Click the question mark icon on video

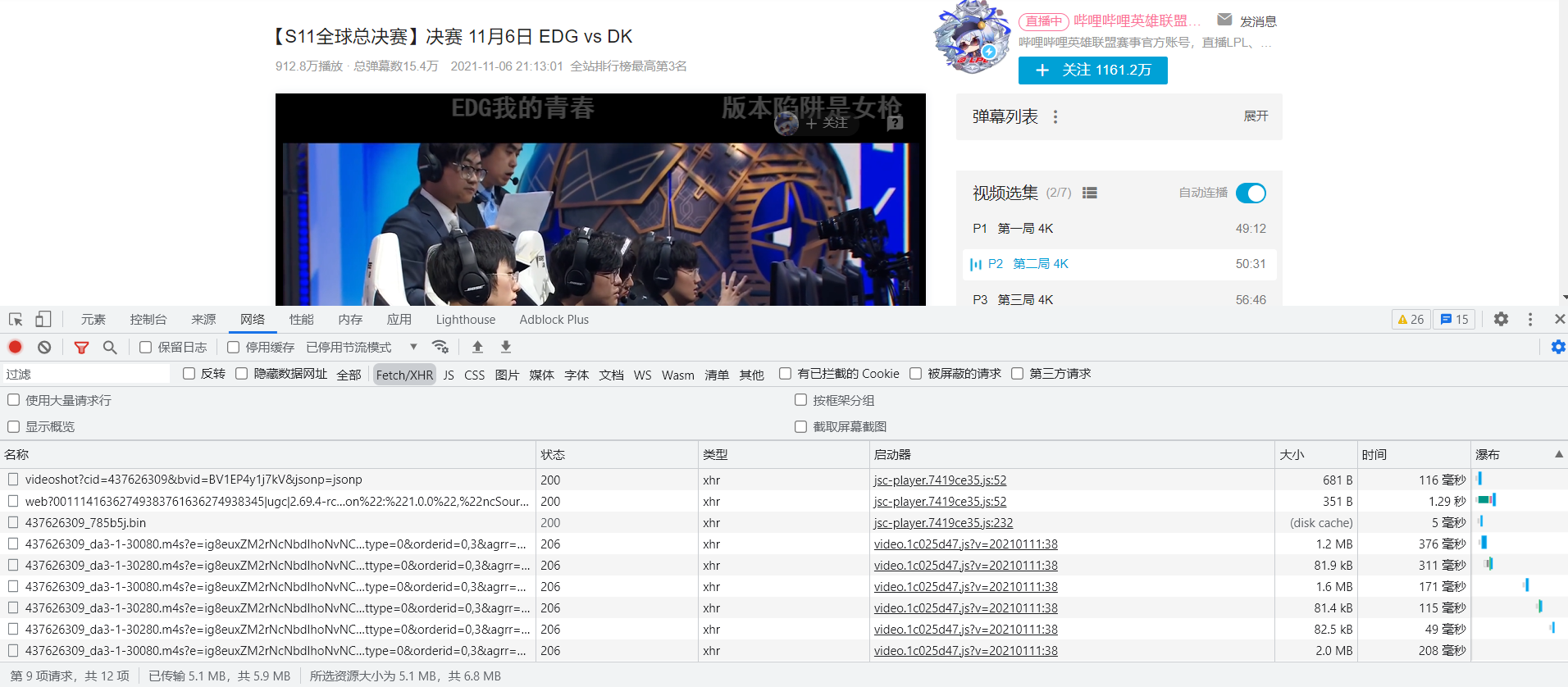tap(896, 122)
